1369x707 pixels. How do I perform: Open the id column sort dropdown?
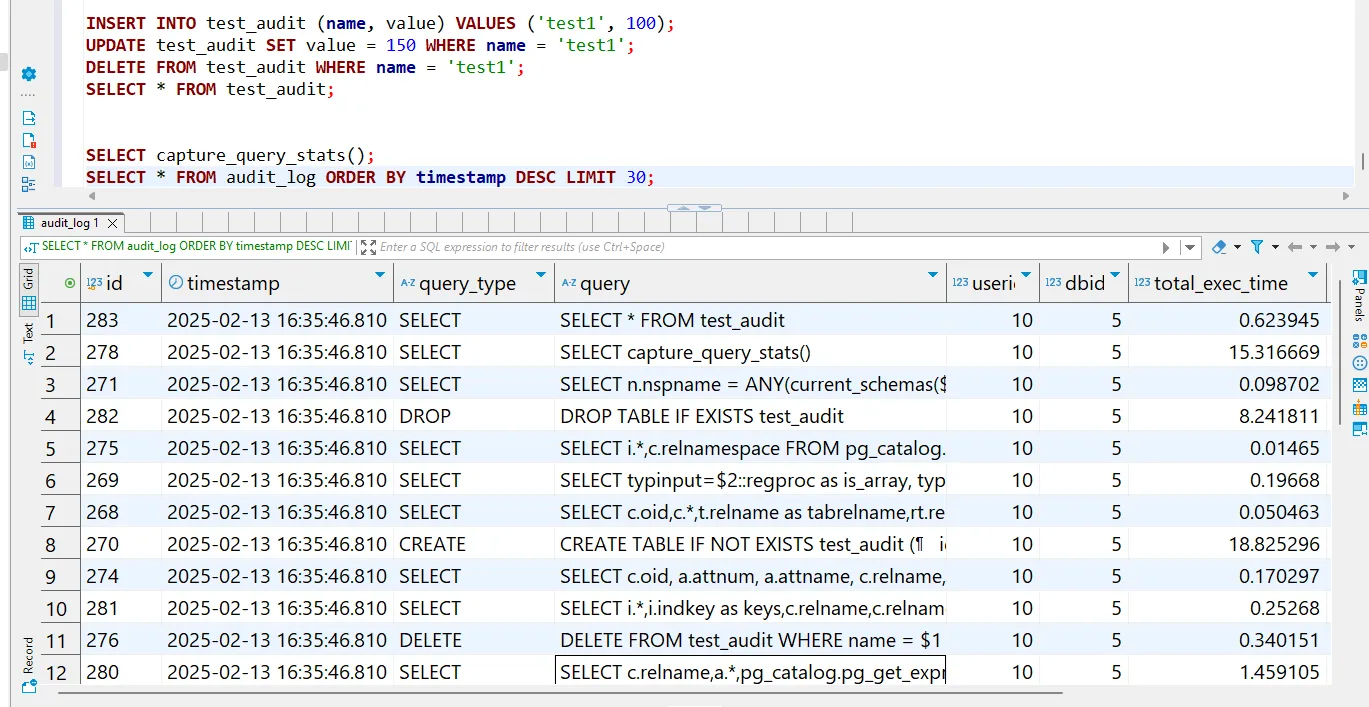pyautogui.click(x=148, y=275)
